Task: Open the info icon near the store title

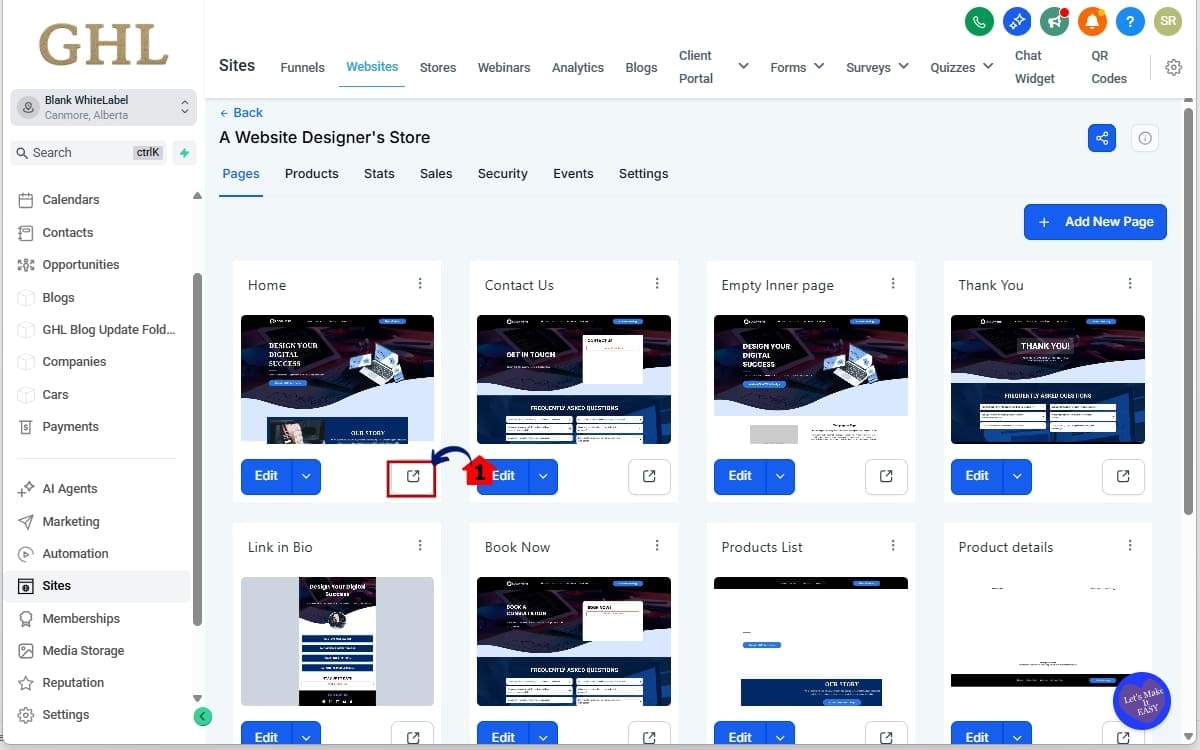Action: [x=1144, y=138]
